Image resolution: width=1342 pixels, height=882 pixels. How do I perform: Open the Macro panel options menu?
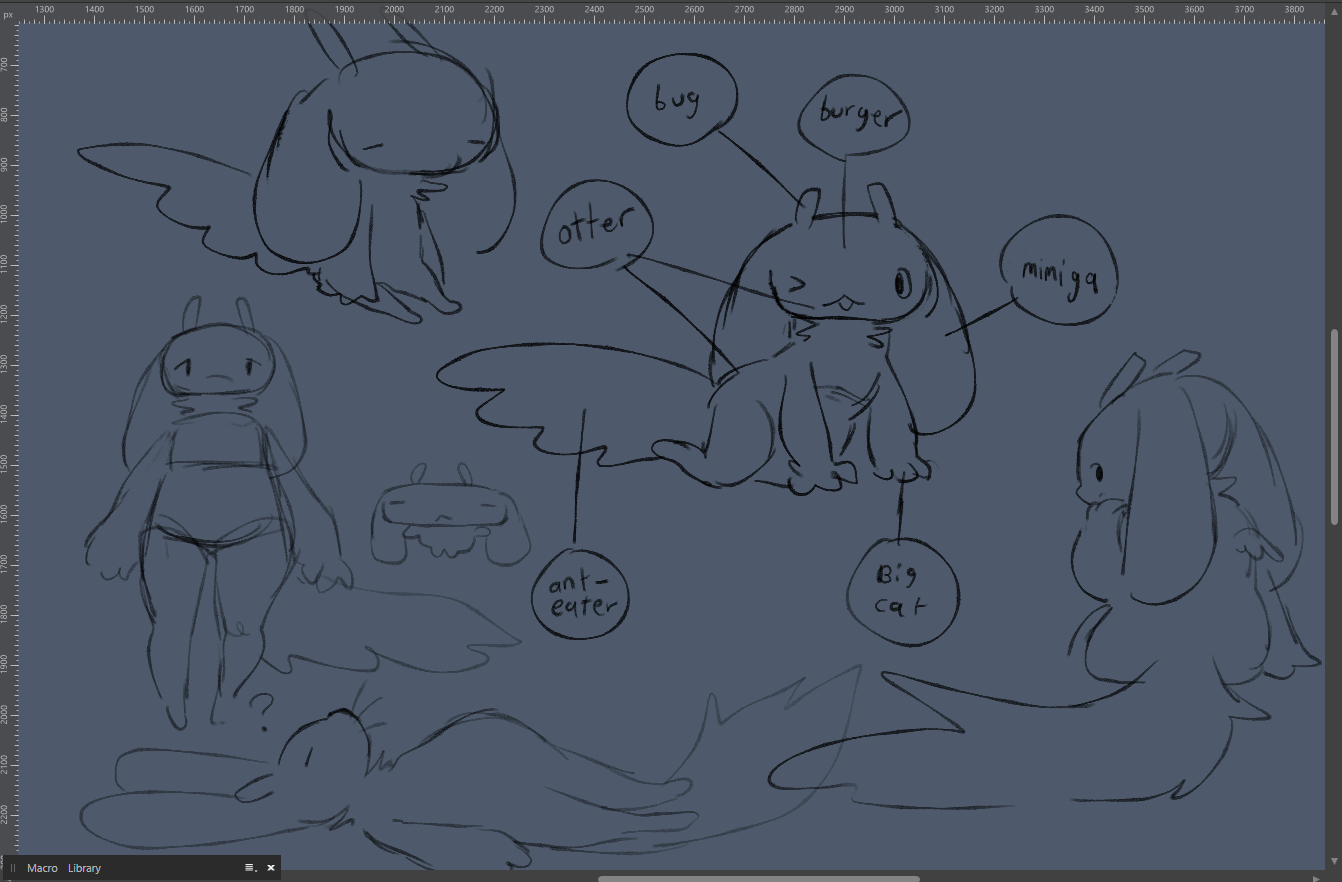point(250,868)
